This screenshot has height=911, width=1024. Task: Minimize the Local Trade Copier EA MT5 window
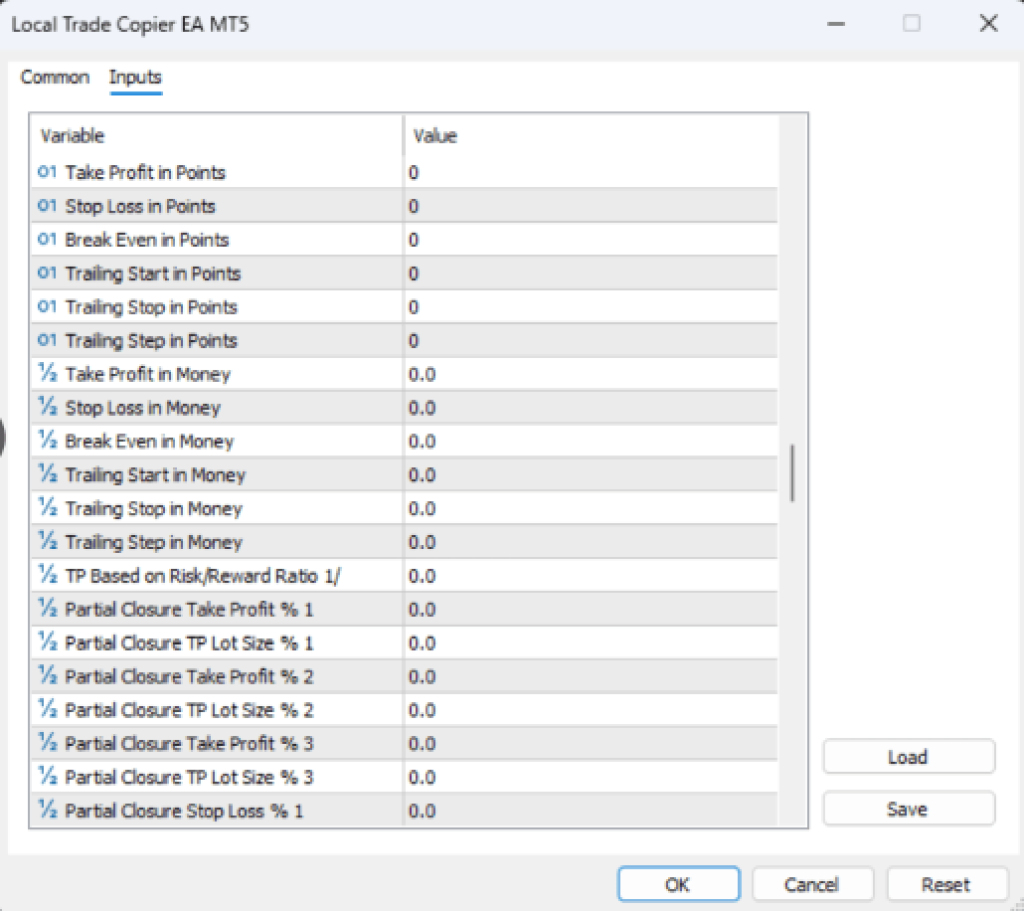click(x=836, y=24)
